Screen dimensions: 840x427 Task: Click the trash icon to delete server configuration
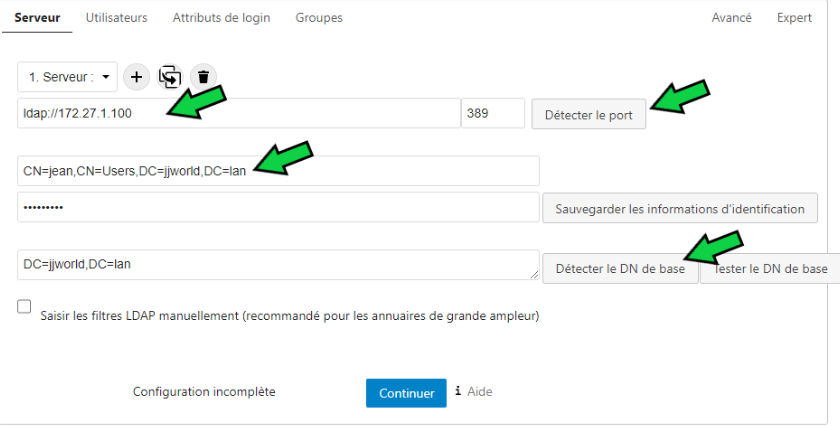point(203,76)
